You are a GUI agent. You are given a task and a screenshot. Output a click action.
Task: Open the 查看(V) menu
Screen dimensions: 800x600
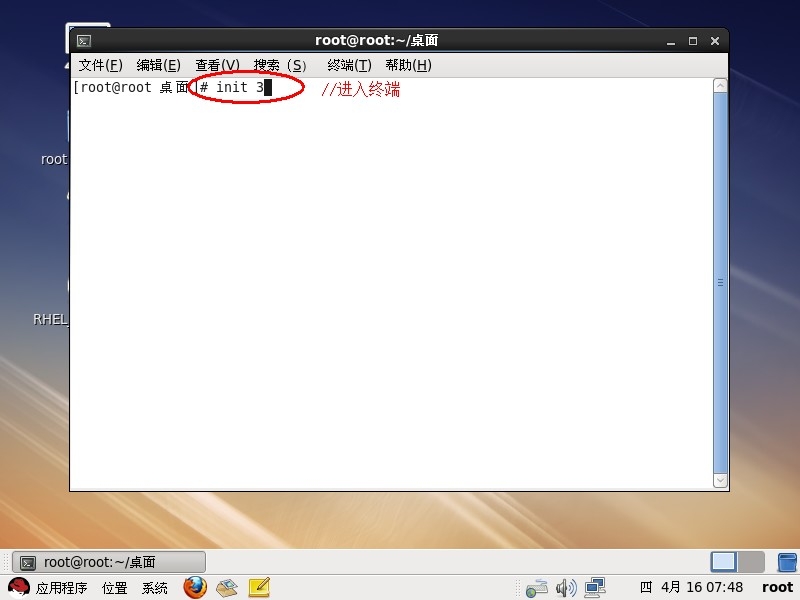[x=217, y=65]
